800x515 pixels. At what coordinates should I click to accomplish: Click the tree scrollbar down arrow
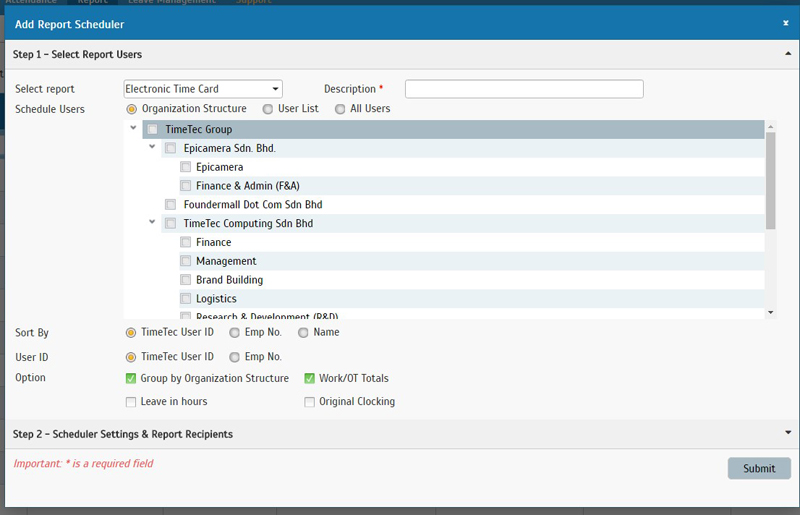click(x=770, y=312)
